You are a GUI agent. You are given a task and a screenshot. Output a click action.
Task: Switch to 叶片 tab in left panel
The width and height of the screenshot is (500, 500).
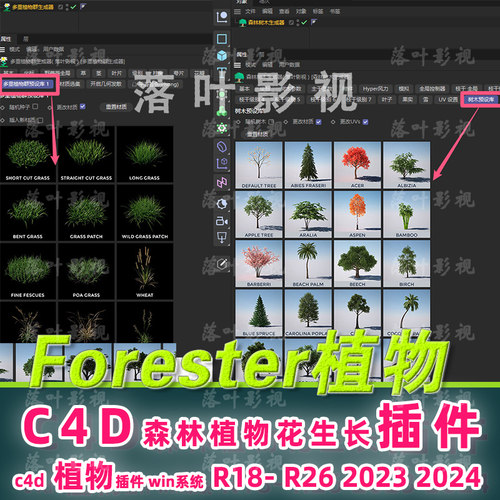(x=116, y=73)
